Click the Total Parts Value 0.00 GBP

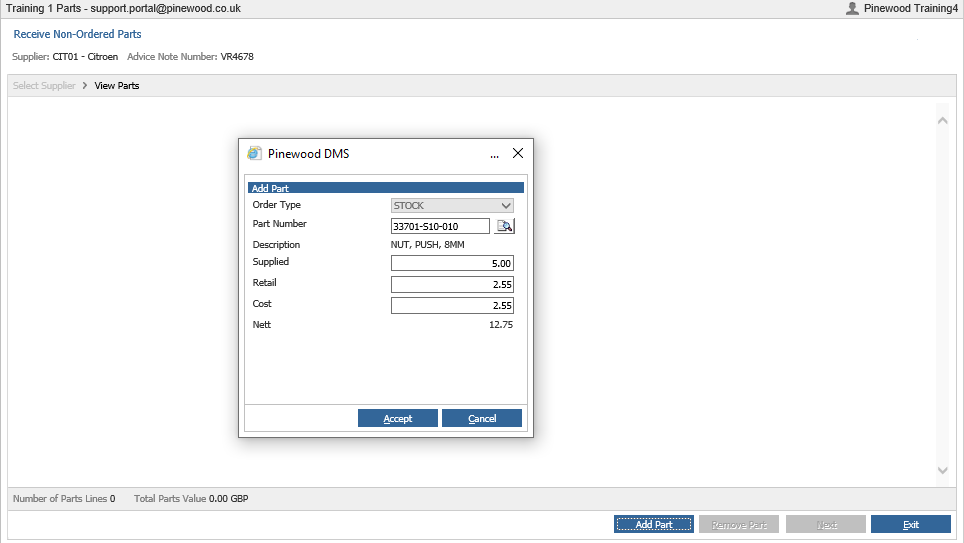point(191,499)
